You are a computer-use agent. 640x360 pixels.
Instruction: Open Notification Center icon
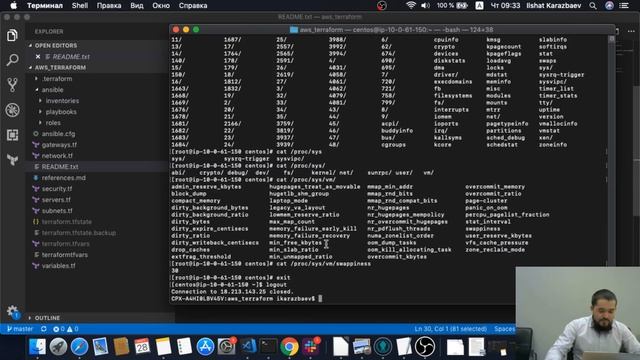(624, 6)
